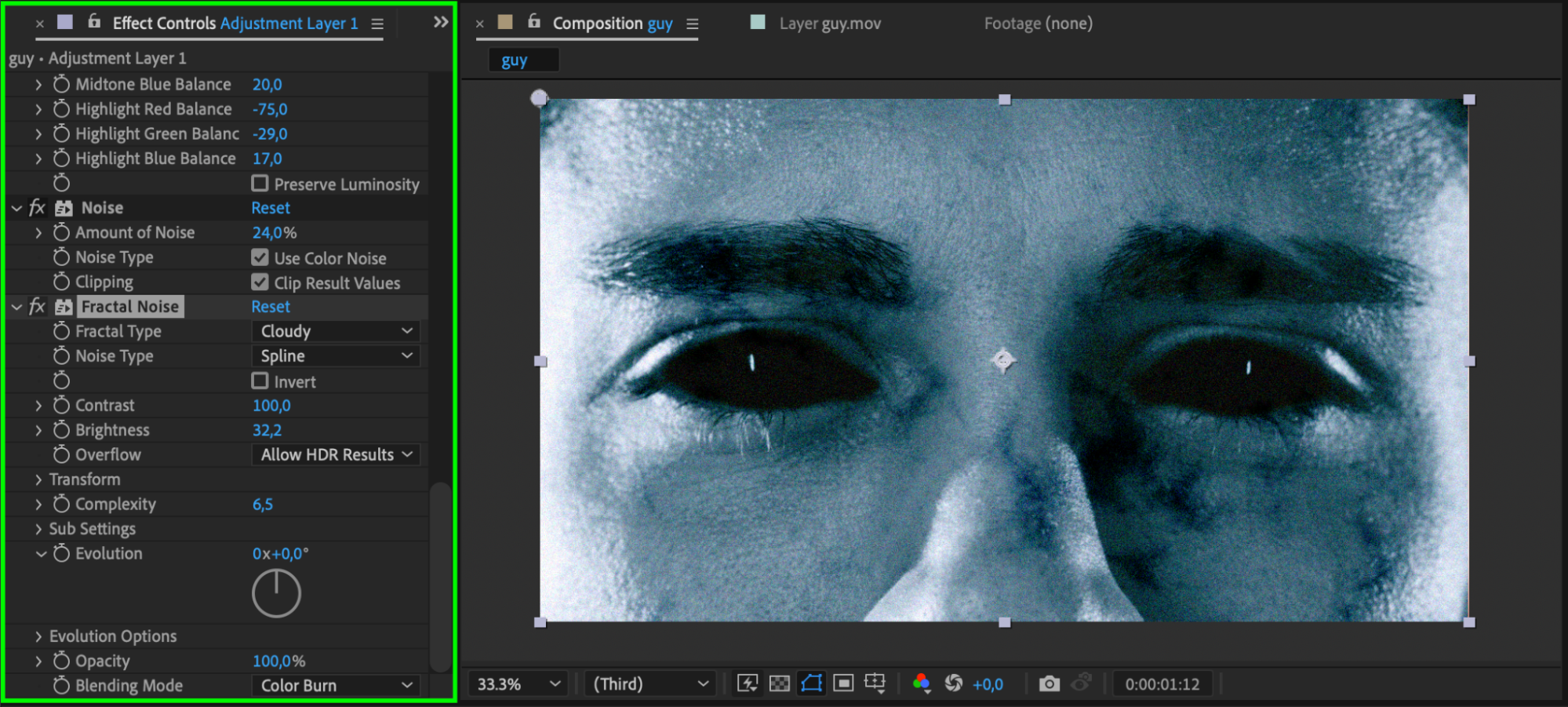Switch to the Footage (none) tab

coord(1038,24)
